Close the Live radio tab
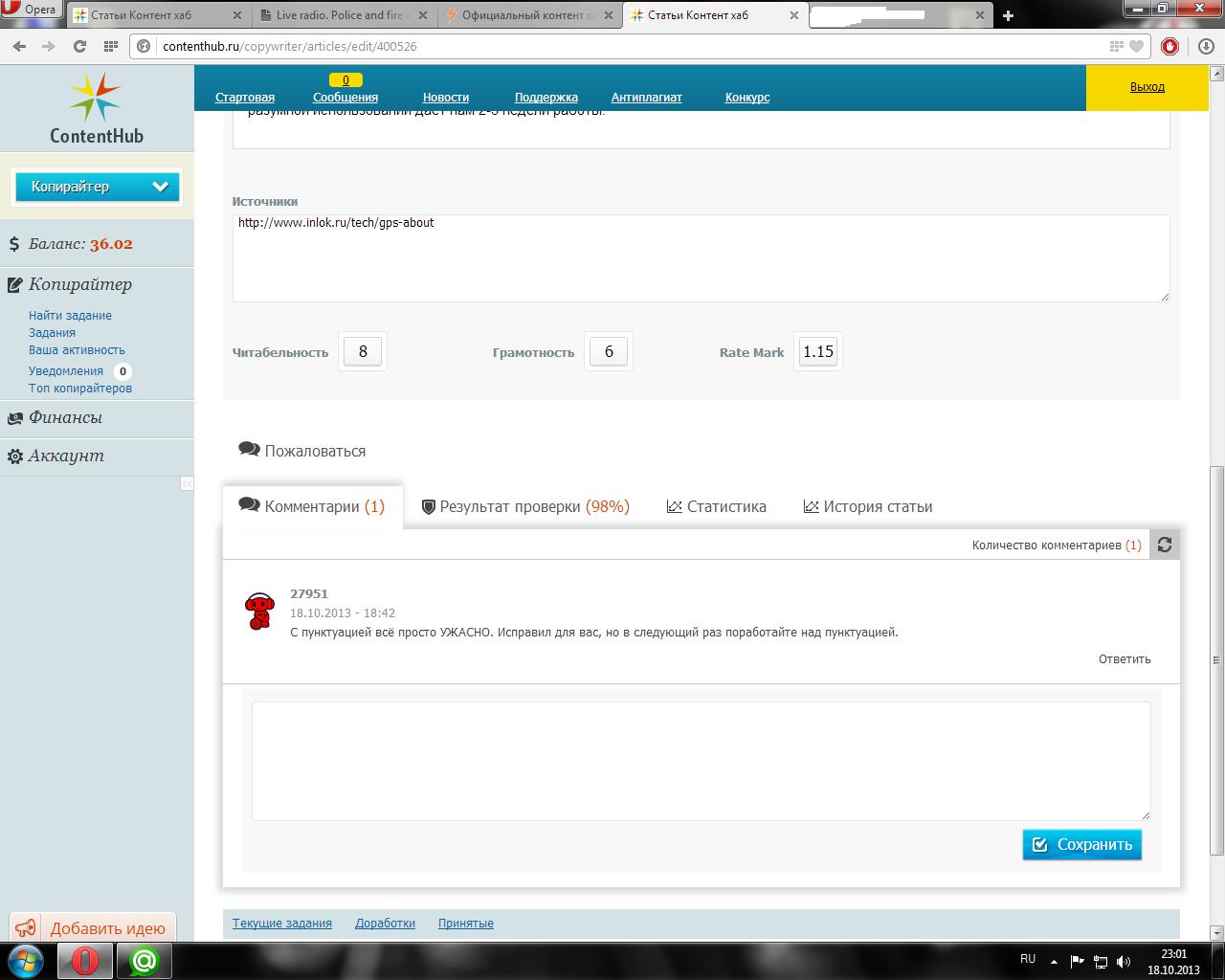1225x980 pixels. pyautogui.click(x=423, y=15)
